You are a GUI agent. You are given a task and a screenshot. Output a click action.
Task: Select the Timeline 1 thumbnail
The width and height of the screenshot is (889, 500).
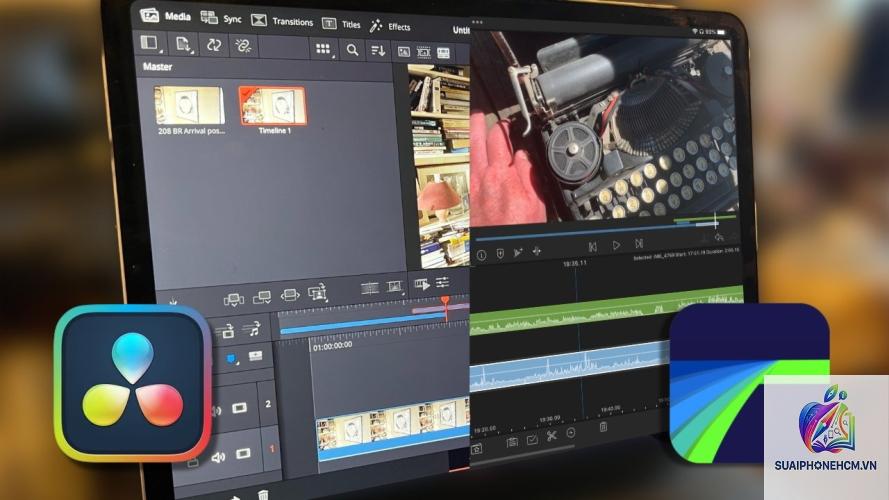[x=272, y=105]
